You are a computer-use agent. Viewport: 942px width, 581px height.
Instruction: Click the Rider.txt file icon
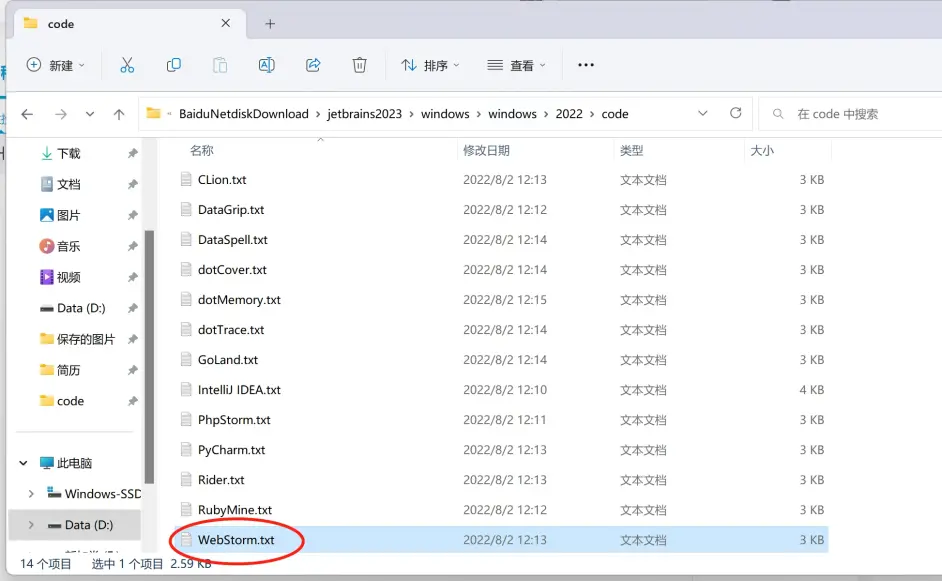[x=186, y=479]
